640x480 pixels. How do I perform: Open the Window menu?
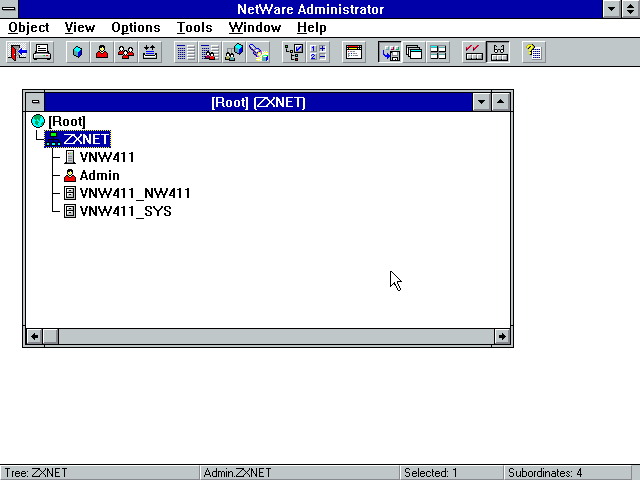click(x=255, y=28)
